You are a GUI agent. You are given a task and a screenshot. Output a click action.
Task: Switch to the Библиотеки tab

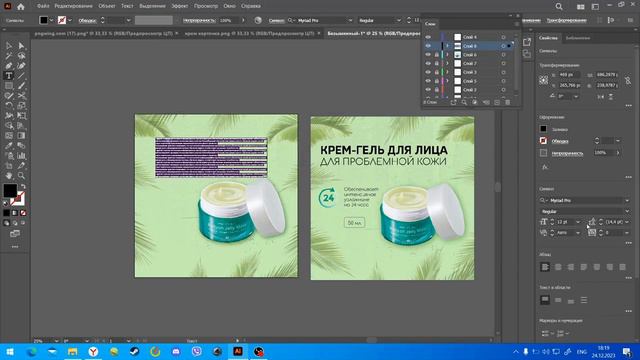click(x=578, y=38)
